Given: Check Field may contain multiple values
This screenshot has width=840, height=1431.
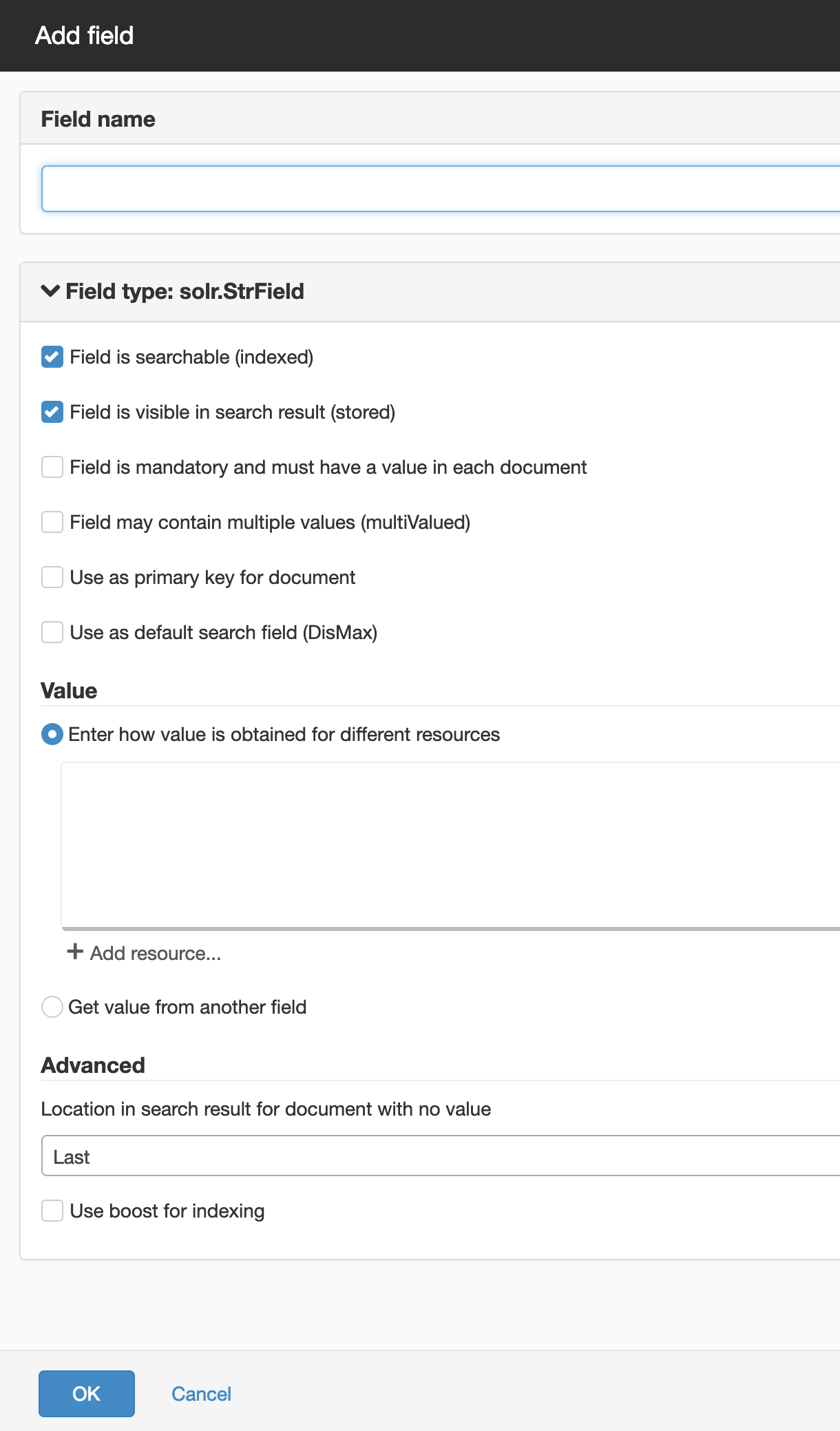Looking at the screenshot, I should [52, 522].
